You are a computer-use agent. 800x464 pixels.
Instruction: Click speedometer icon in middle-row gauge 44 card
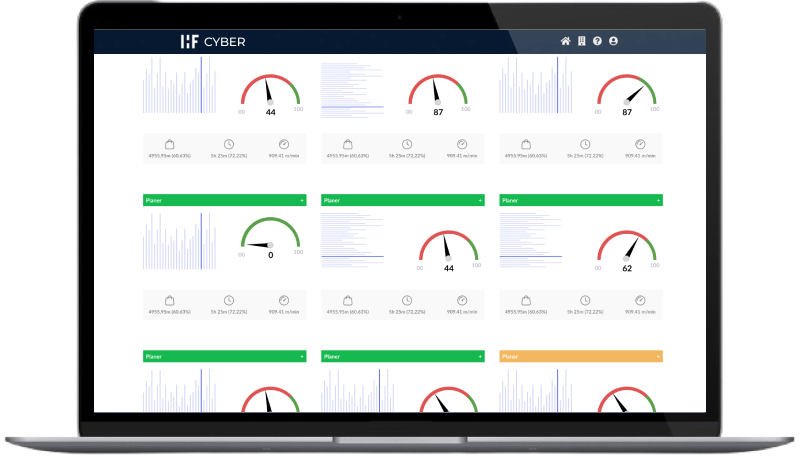click(x=462, y=301)
